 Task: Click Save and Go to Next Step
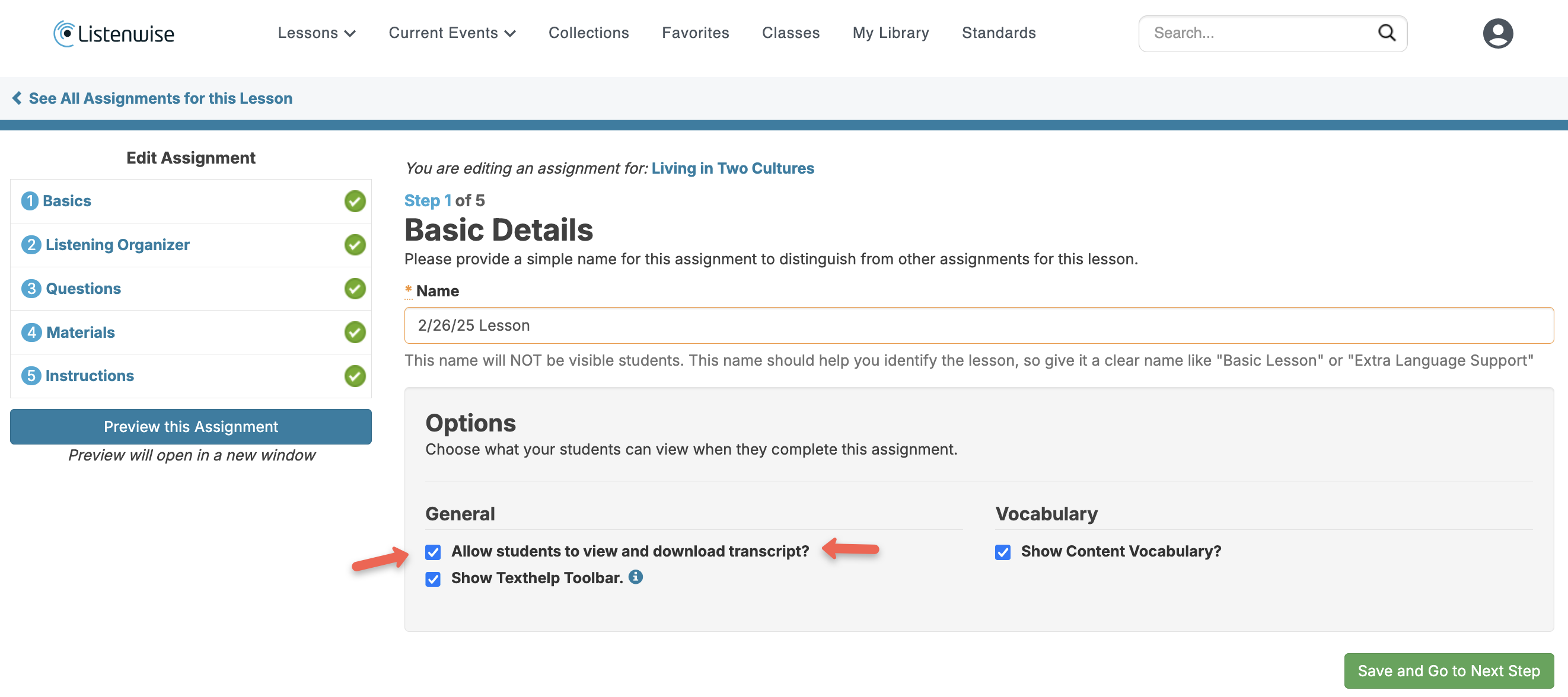pos(1449,671)
